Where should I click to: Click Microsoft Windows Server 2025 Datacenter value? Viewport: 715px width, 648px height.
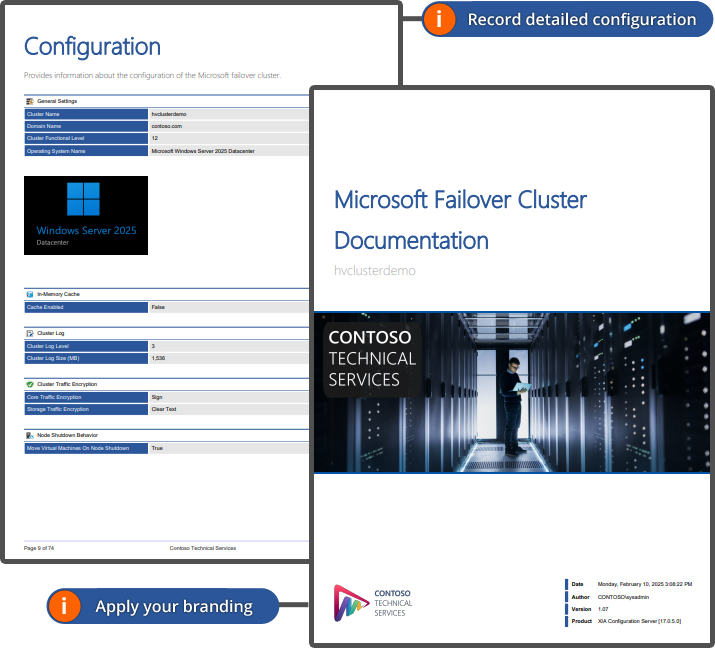tap(203, 151)
